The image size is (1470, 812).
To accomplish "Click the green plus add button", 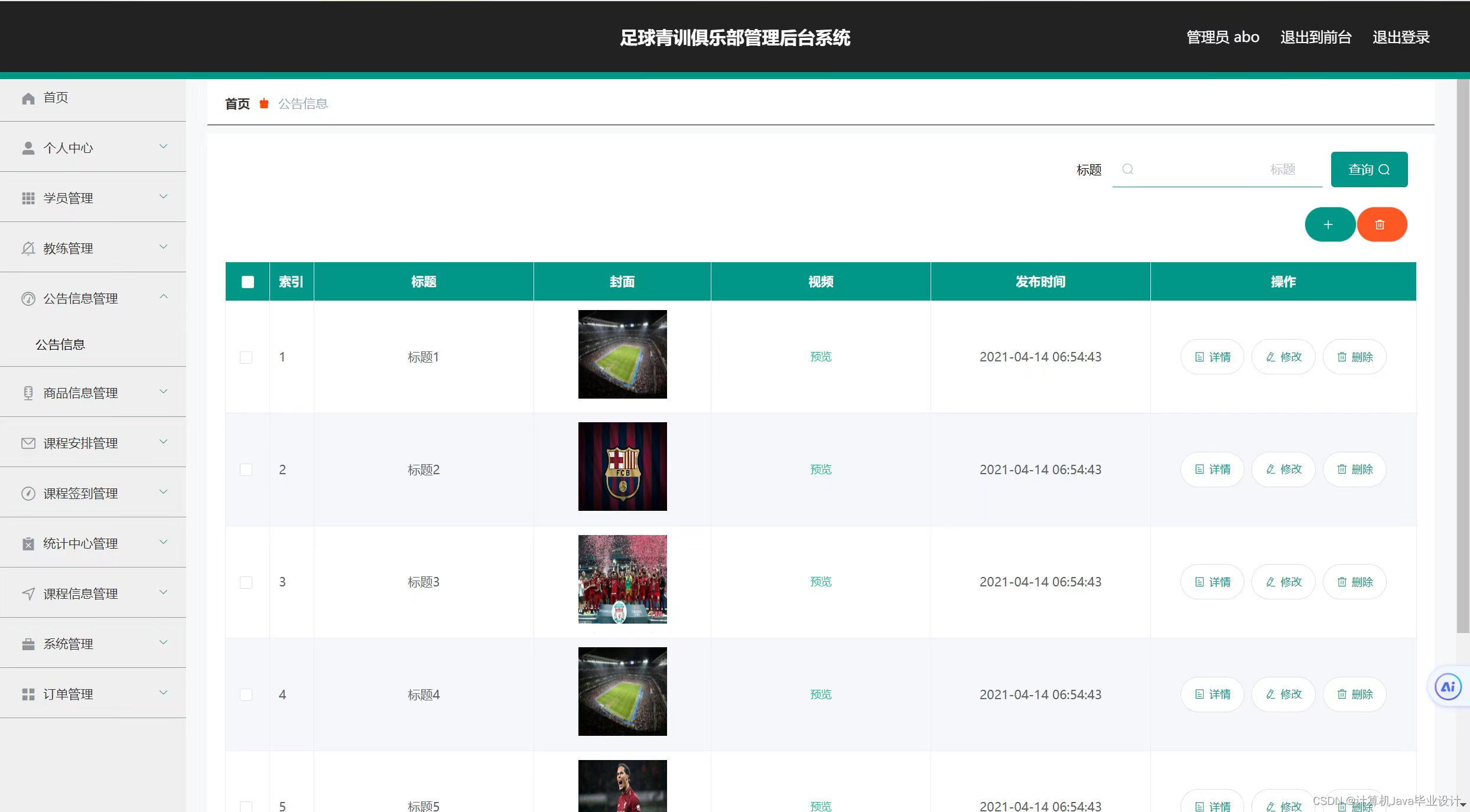I will [1329, 224].
